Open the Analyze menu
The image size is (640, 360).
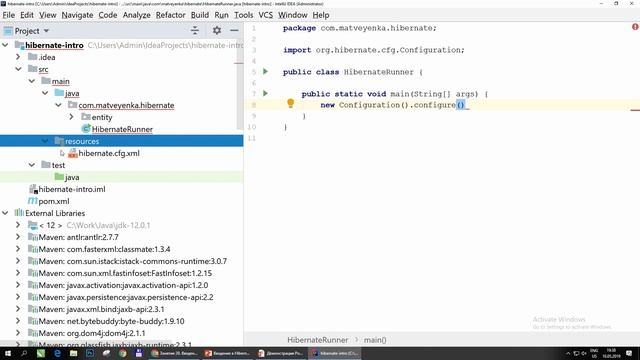coord(137,15)
